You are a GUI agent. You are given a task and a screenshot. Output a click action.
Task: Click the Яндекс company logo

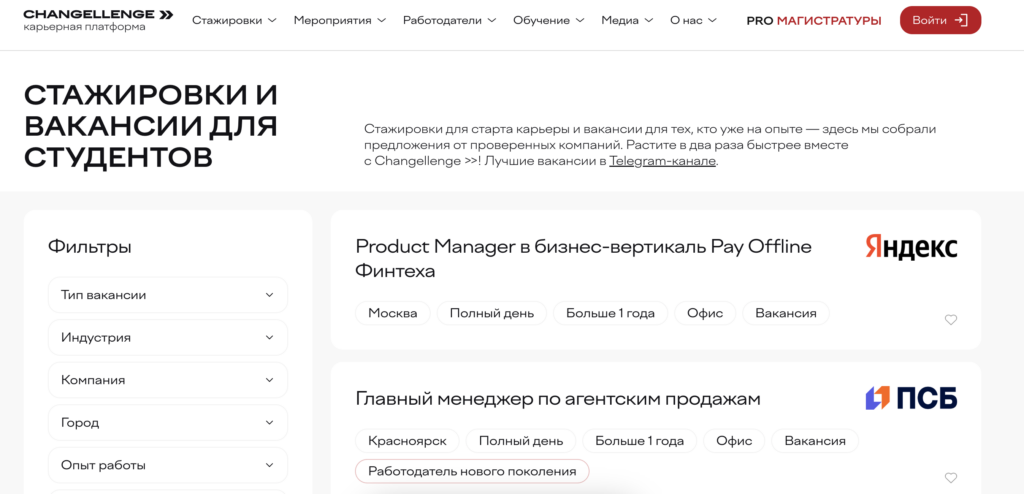[x=911, y=248]
